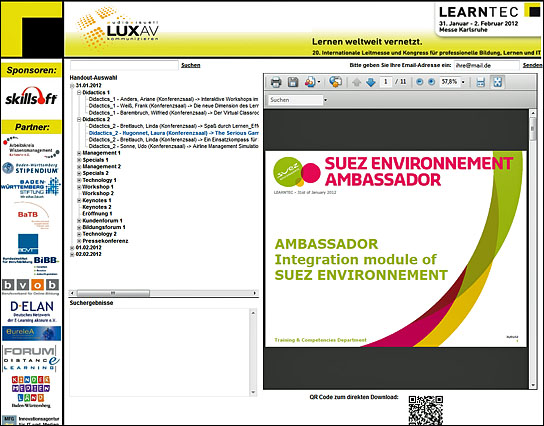Collapse the Didactics 1 node

[79, 93]
